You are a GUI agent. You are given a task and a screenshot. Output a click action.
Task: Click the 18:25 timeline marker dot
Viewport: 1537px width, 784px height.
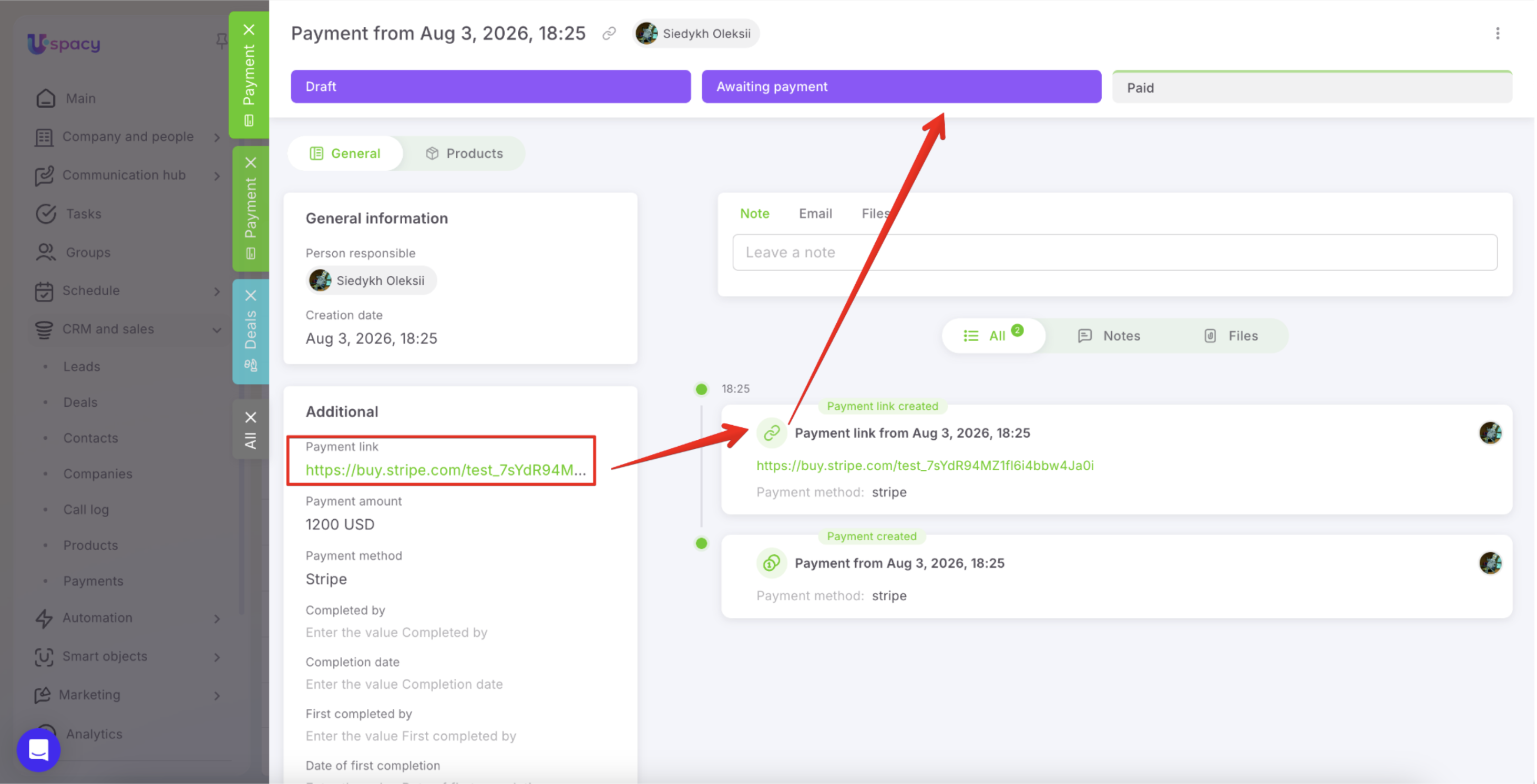tap(702, 389)
